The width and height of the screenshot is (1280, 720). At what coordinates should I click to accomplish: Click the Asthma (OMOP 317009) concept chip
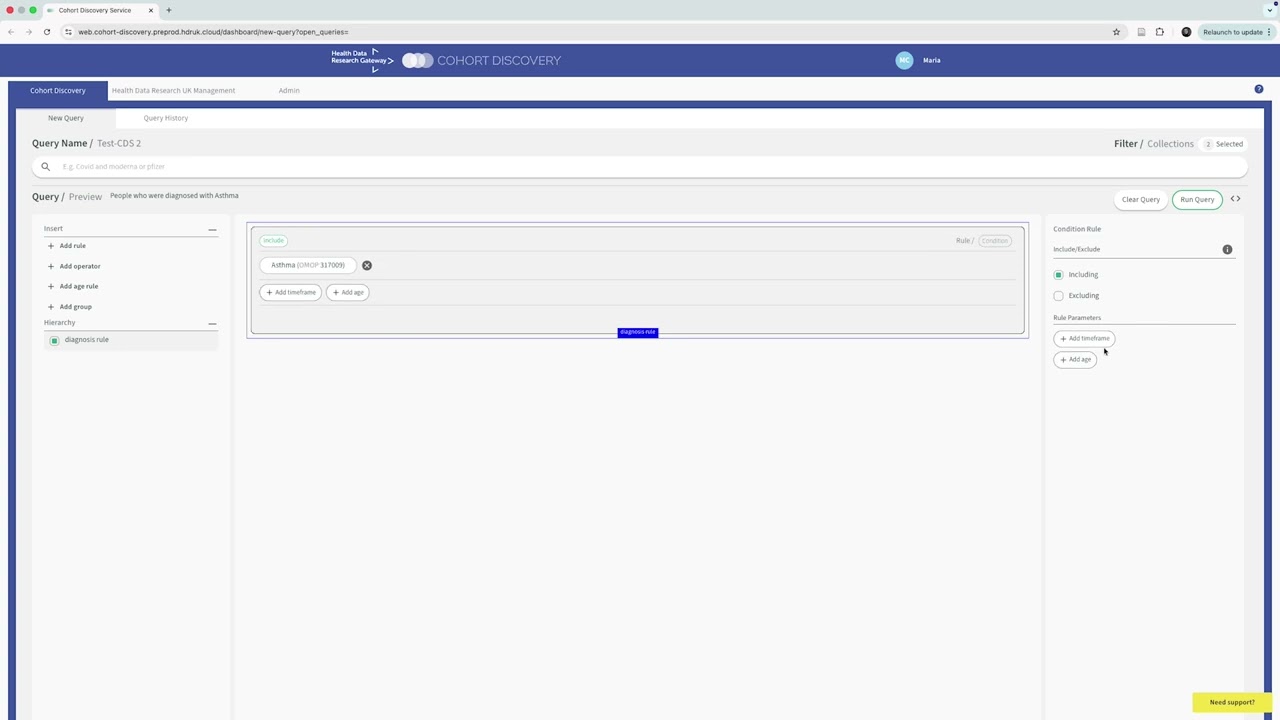point(308,265)
